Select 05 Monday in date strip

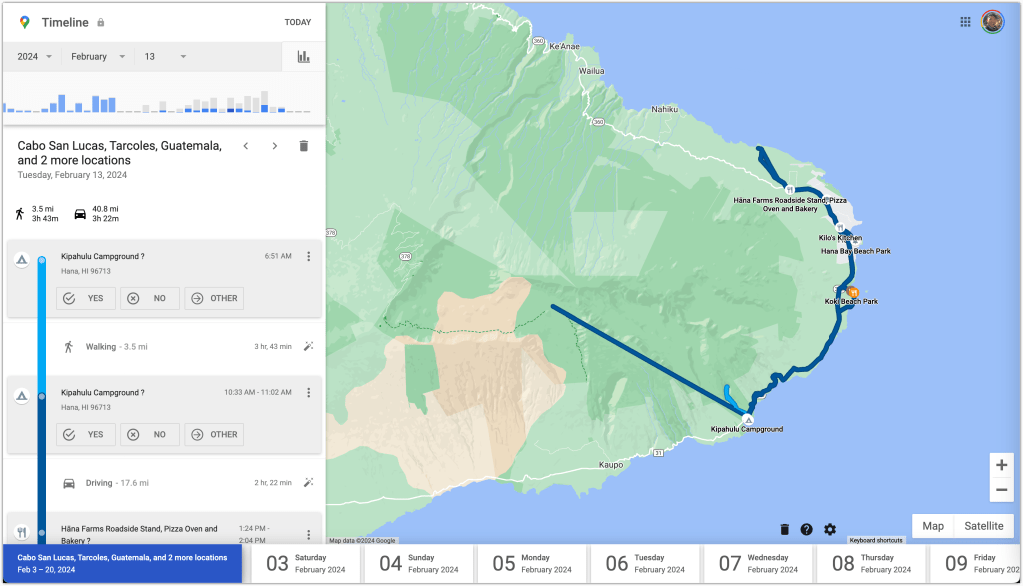click(x=532, y=564)
